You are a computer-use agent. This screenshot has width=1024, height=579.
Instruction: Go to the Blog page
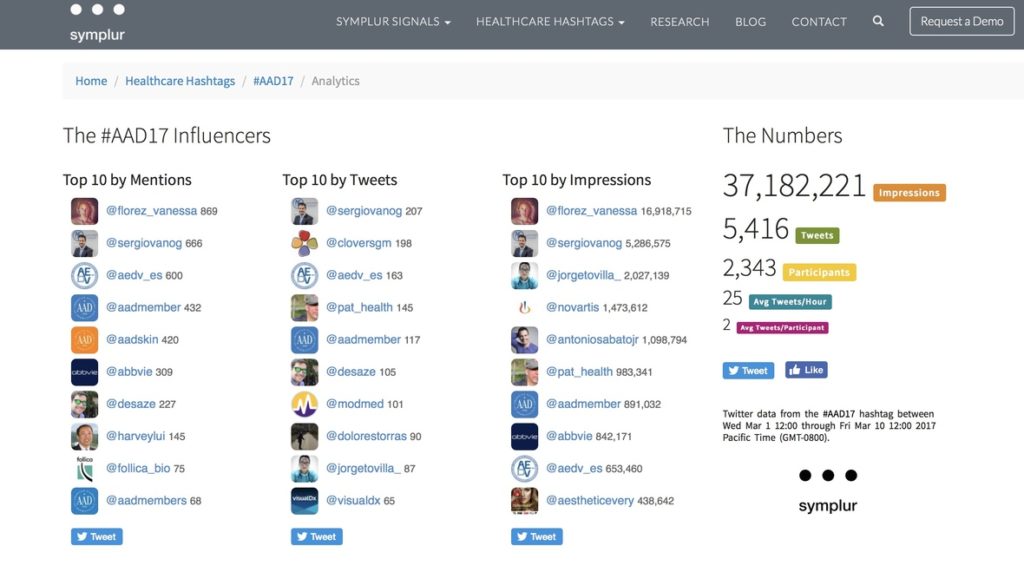[x=750, y=22]
